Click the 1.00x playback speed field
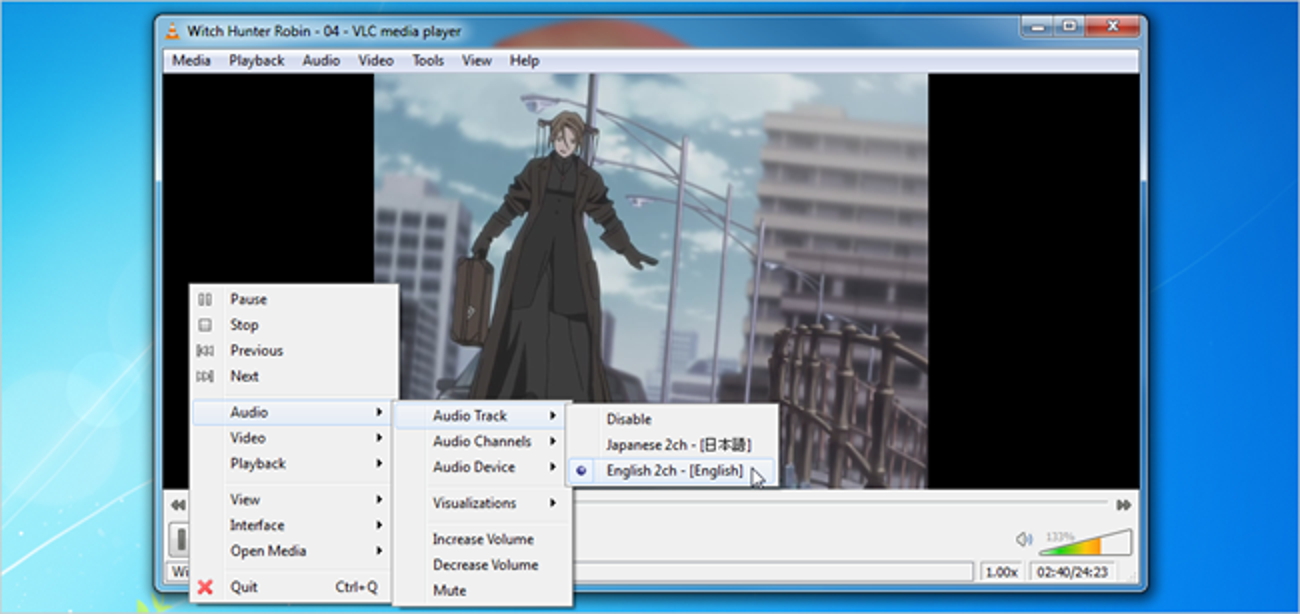1300x614 pixels. click(1001, 572)
